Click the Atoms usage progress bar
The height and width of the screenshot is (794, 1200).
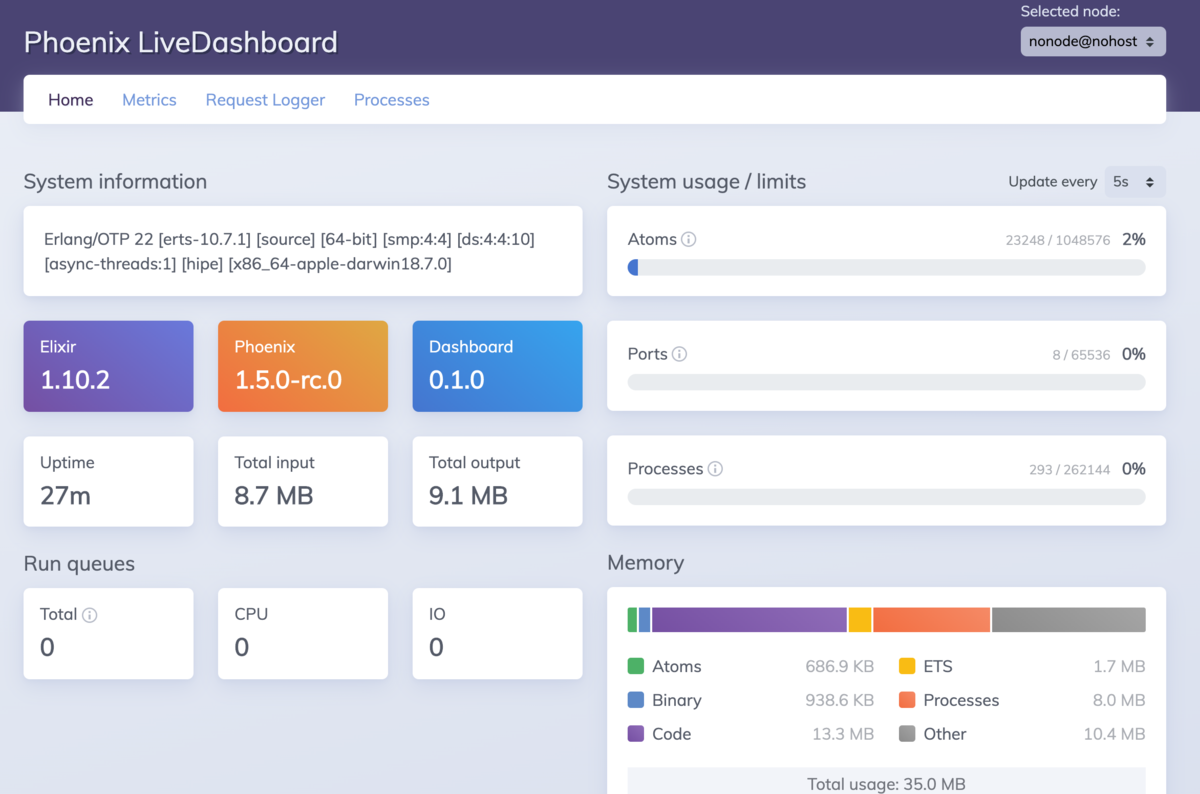pyautogui.click(x=886, y=267)
